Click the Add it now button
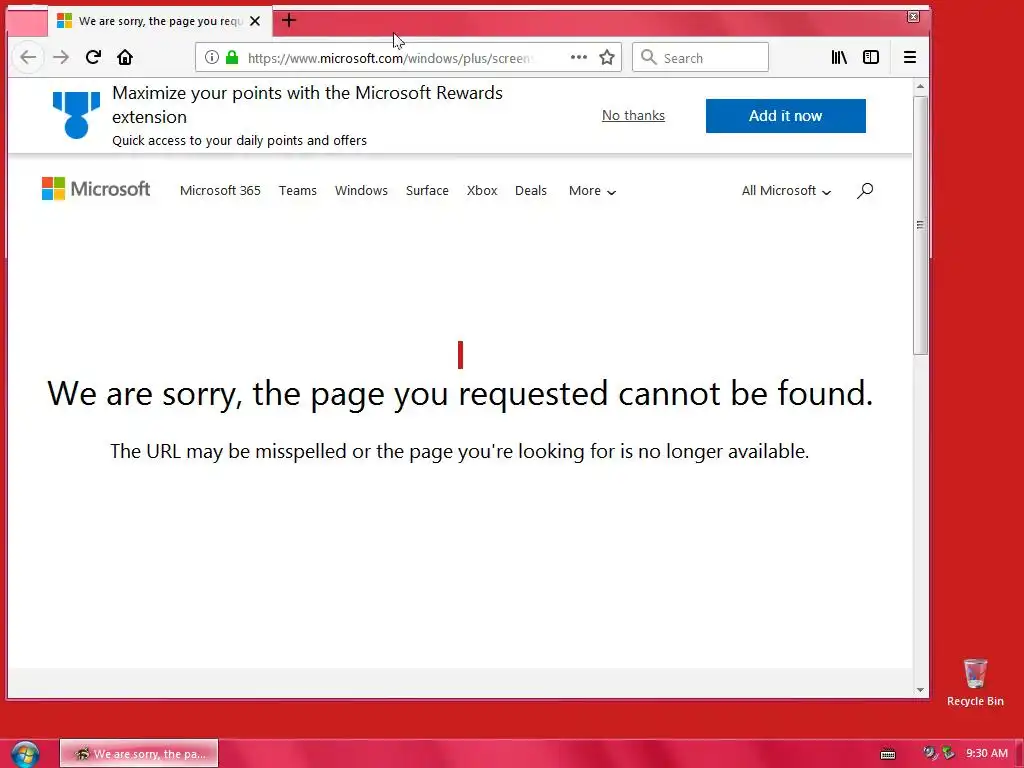Screen dimensions: 1024x768 click(786, 116)
